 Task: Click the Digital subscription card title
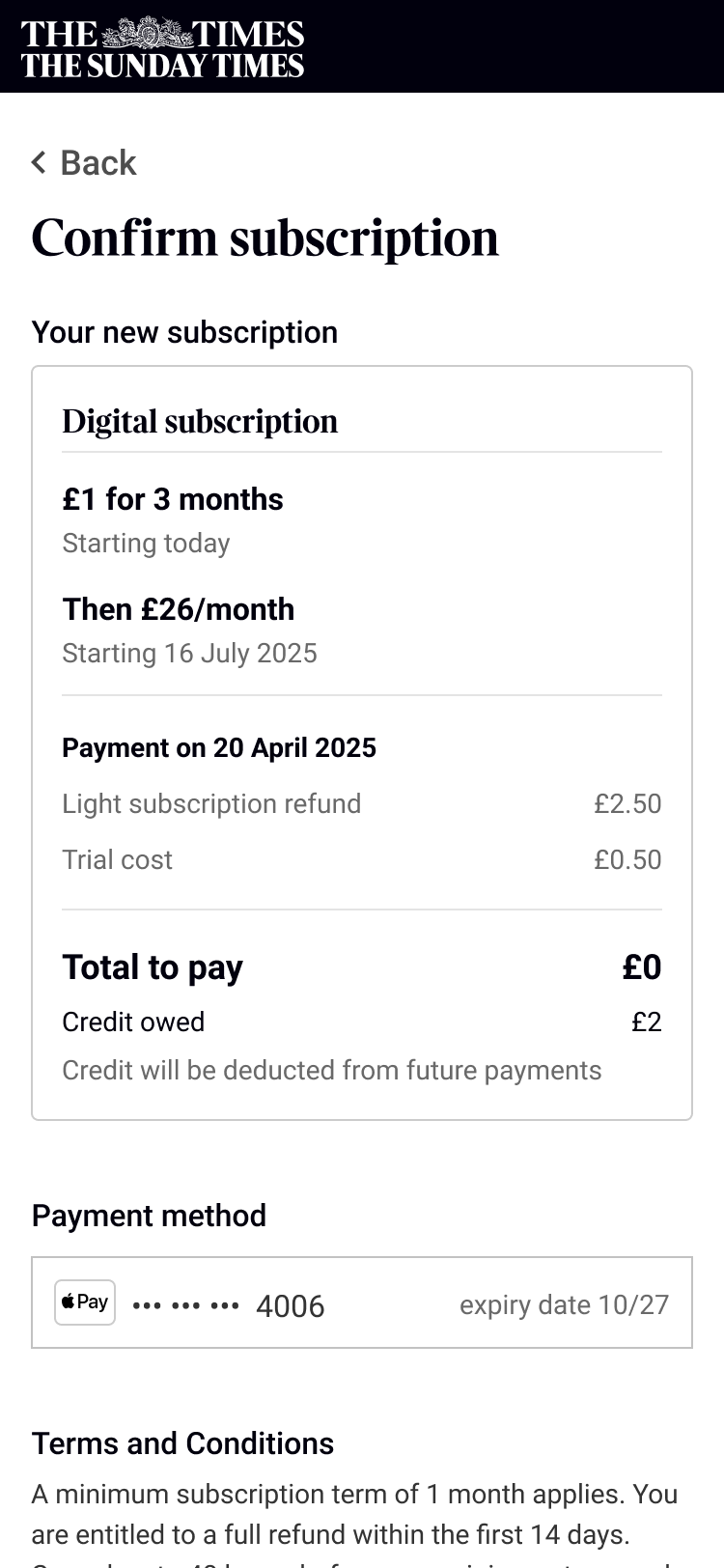tap(200, 422)
